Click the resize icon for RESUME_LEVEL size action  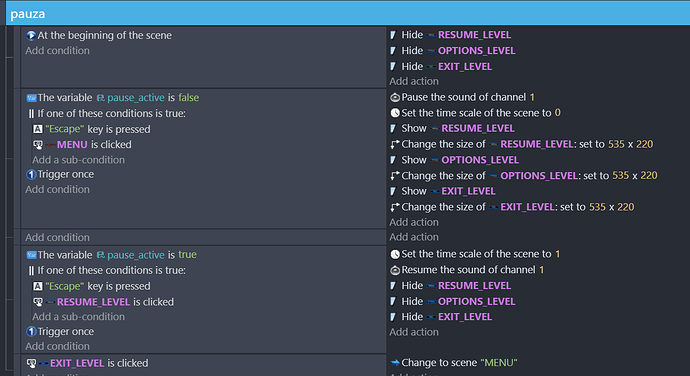pyautogui.click(x=395, y=144)
